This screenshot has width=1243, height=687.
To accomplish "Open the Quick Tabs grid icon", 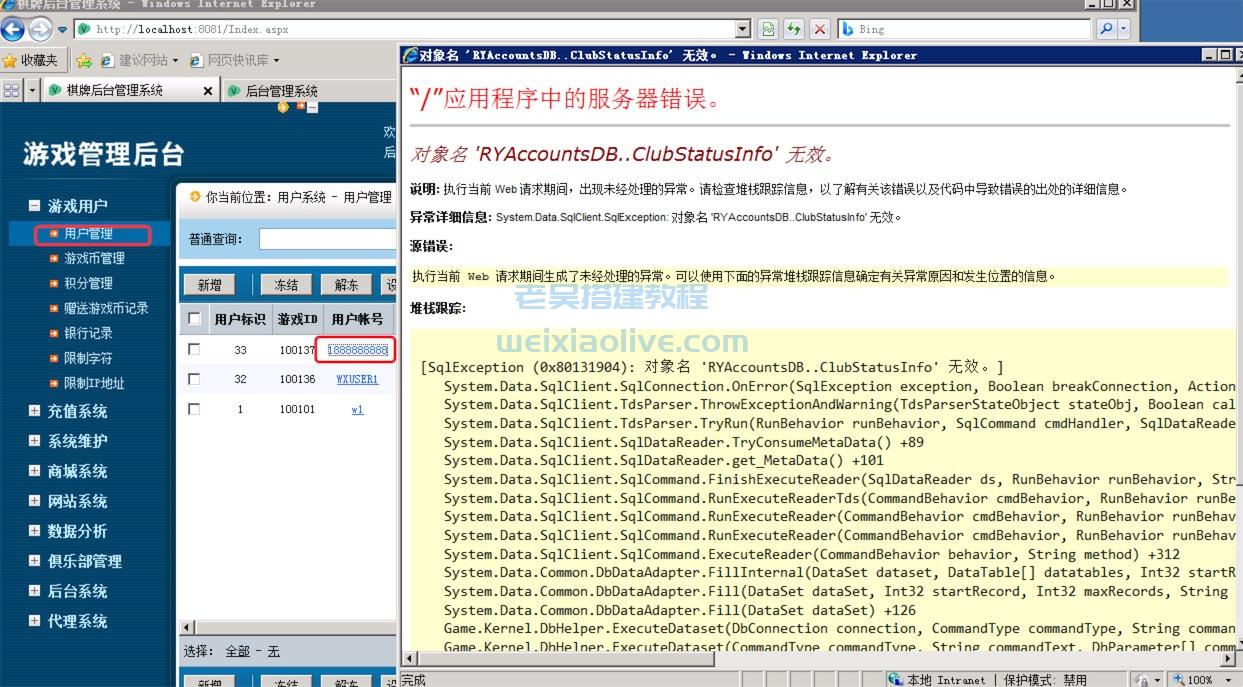I will 12,90.
